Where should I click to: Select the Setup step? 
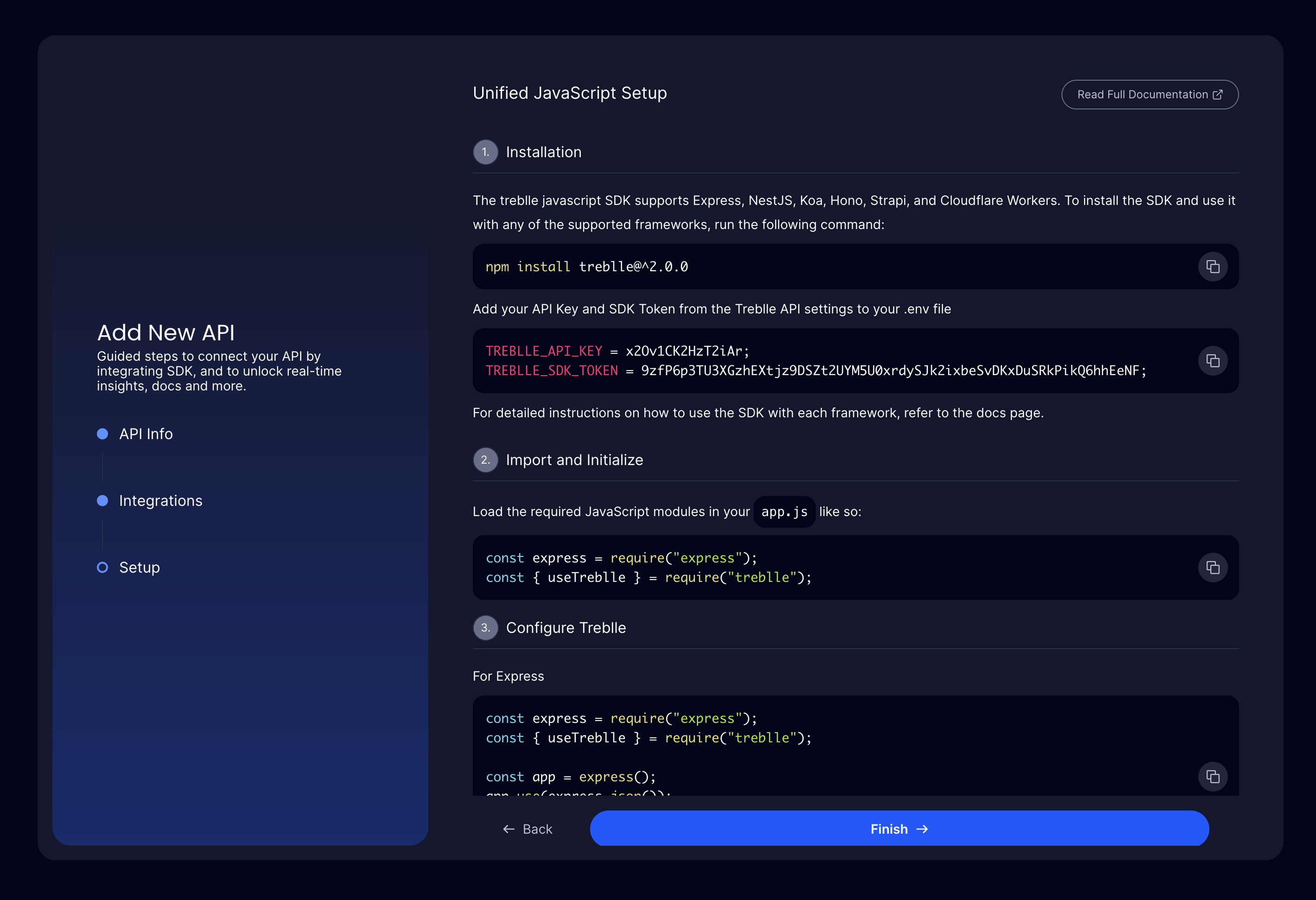(140, 568)
